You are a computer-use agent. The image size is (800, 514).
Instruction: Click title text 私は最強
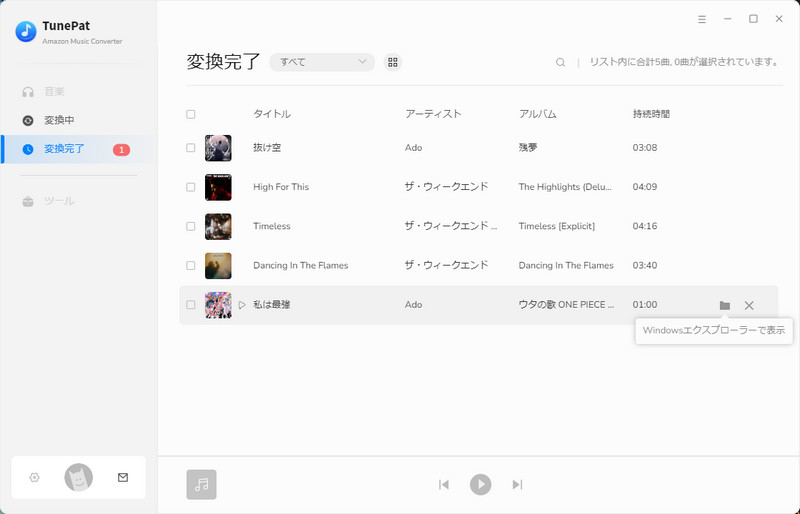pyautogui.click(x=272, y=305)
